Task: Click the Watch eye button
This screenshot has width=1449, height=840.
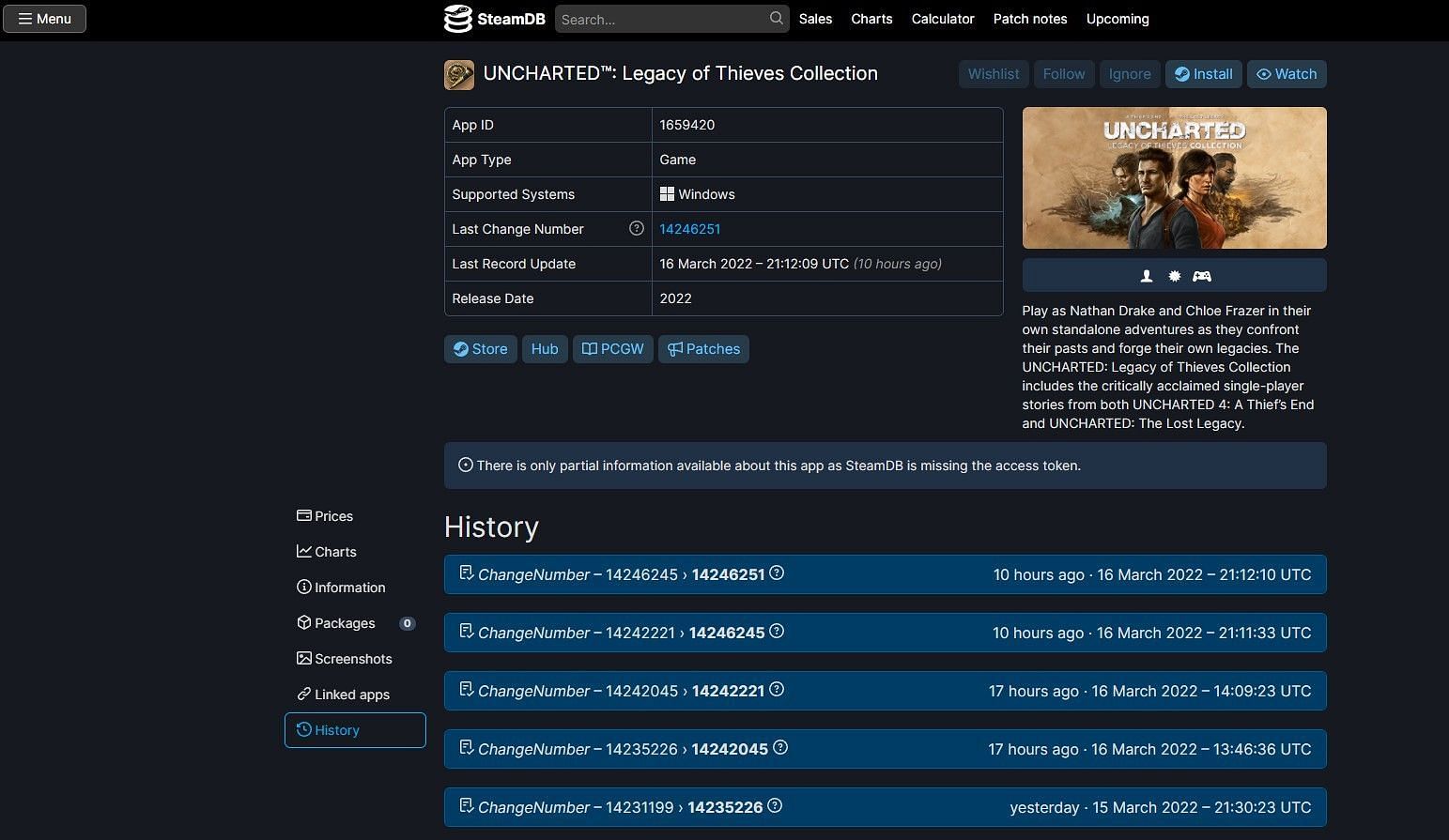Action: 1287,74
